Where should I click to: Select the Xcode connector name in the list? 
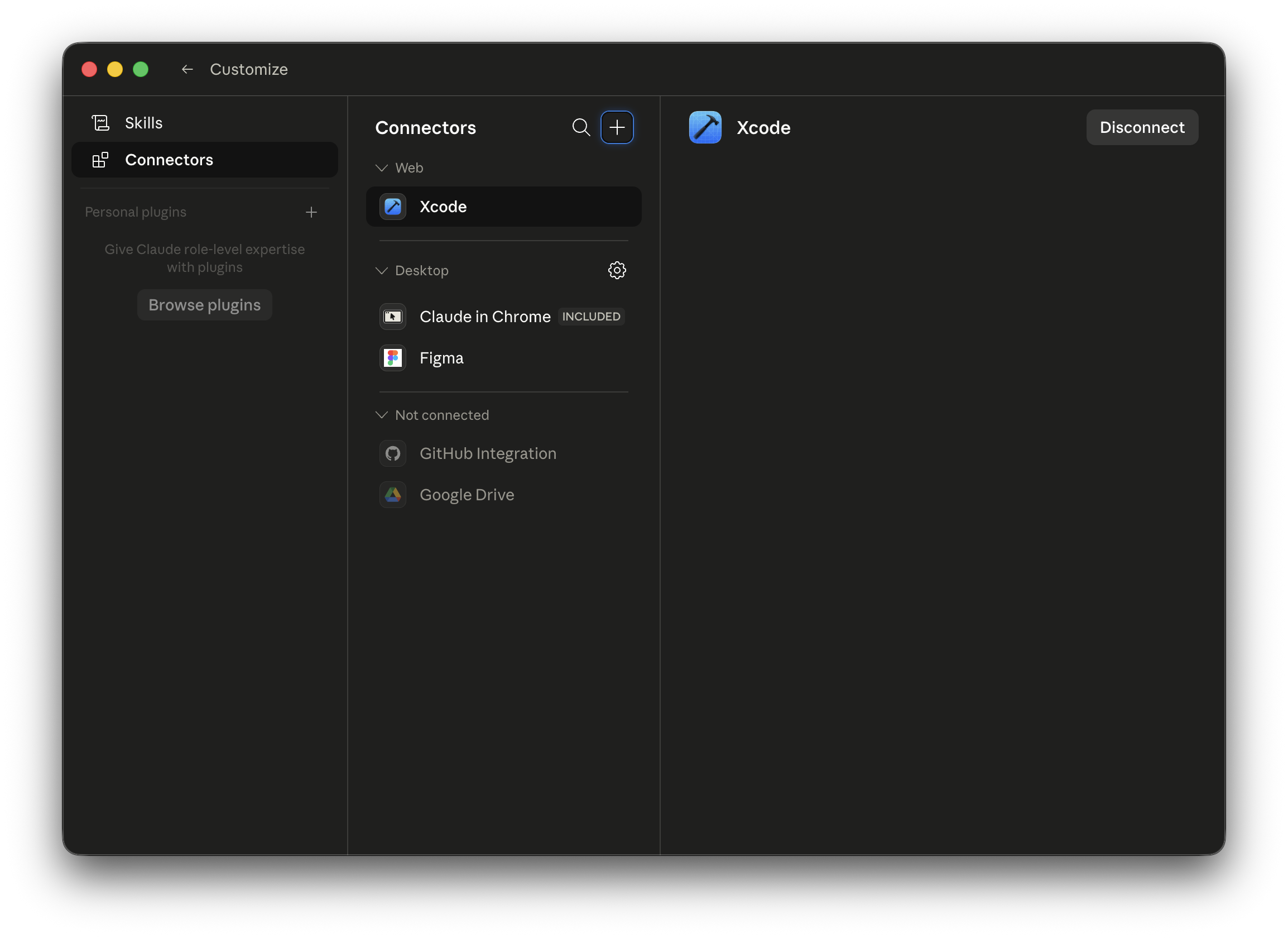click(x=443, y=207)
